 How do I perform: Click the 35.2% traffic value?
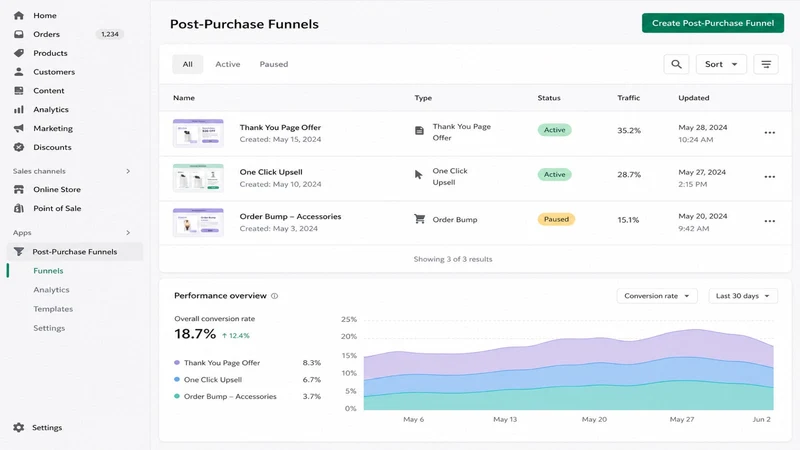pyautogui.click(x=629, y=131)
